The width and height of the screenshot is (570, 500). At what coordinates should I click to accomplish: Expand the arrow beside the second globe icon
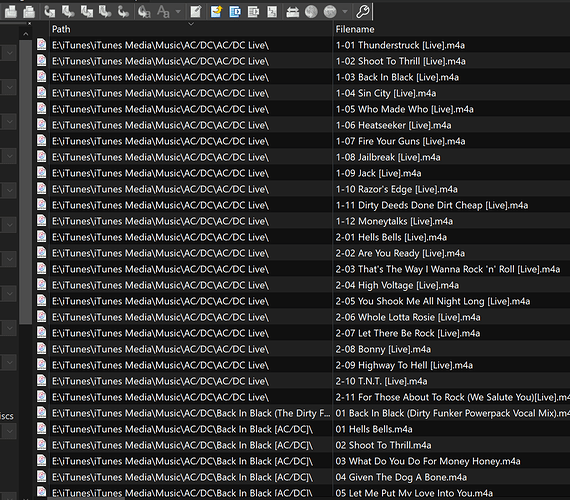(345, 12)
